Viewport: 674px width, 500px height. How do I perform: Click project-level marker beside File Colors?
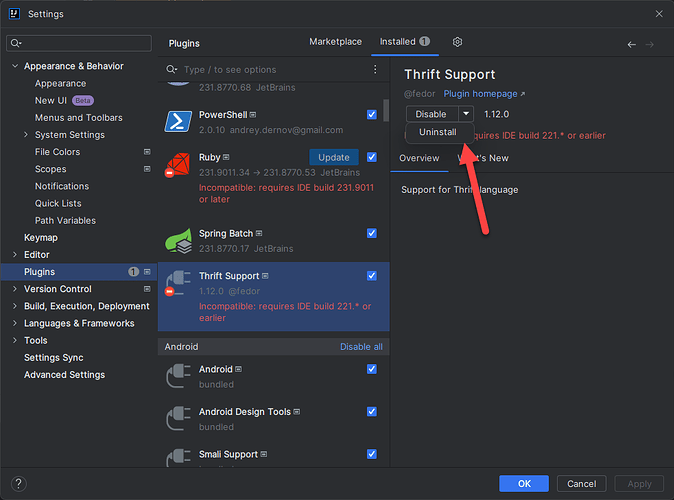(x=147, y=152)
